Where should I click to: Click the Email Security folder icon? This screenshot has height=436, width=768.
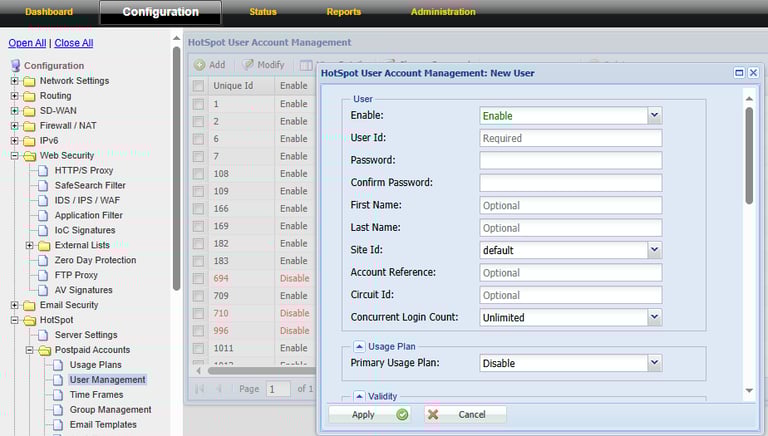[29, 305]
